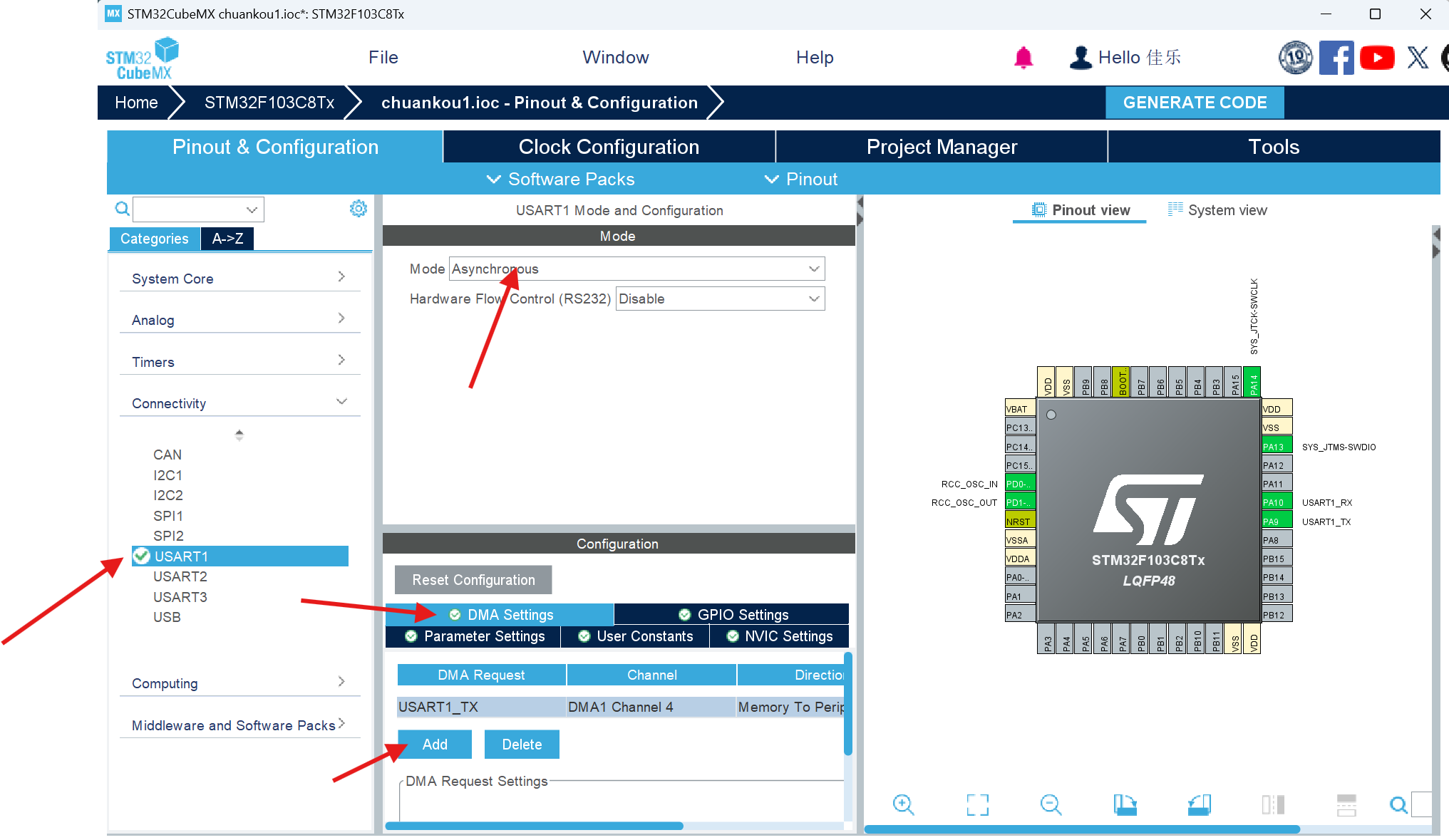The width and height of the screenshot is (1449, 840).
Task: Open the Hardware Flow Control dropdown
Action: point(720,299)
